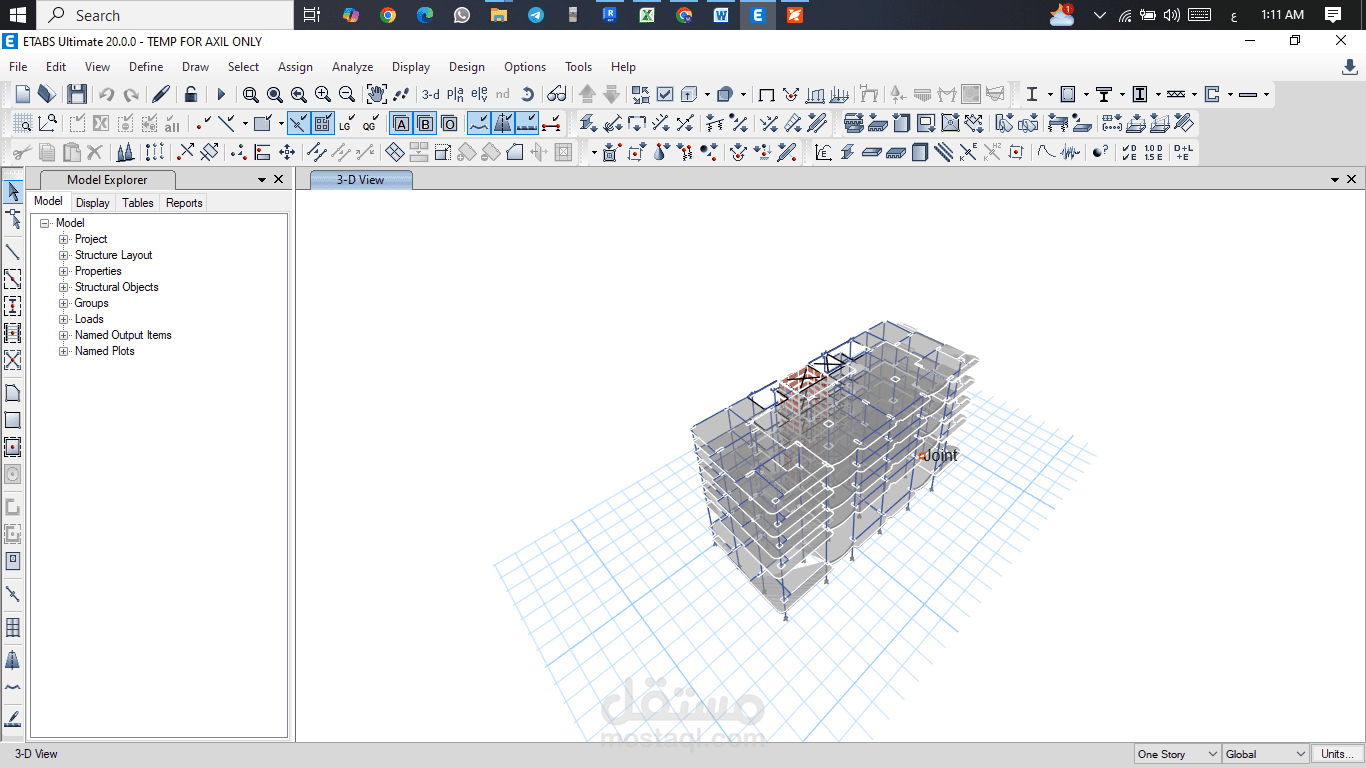Pick the Draw line tool in left toolbar
Screen dimensions: 1366x768
click(x=13, y=251)
